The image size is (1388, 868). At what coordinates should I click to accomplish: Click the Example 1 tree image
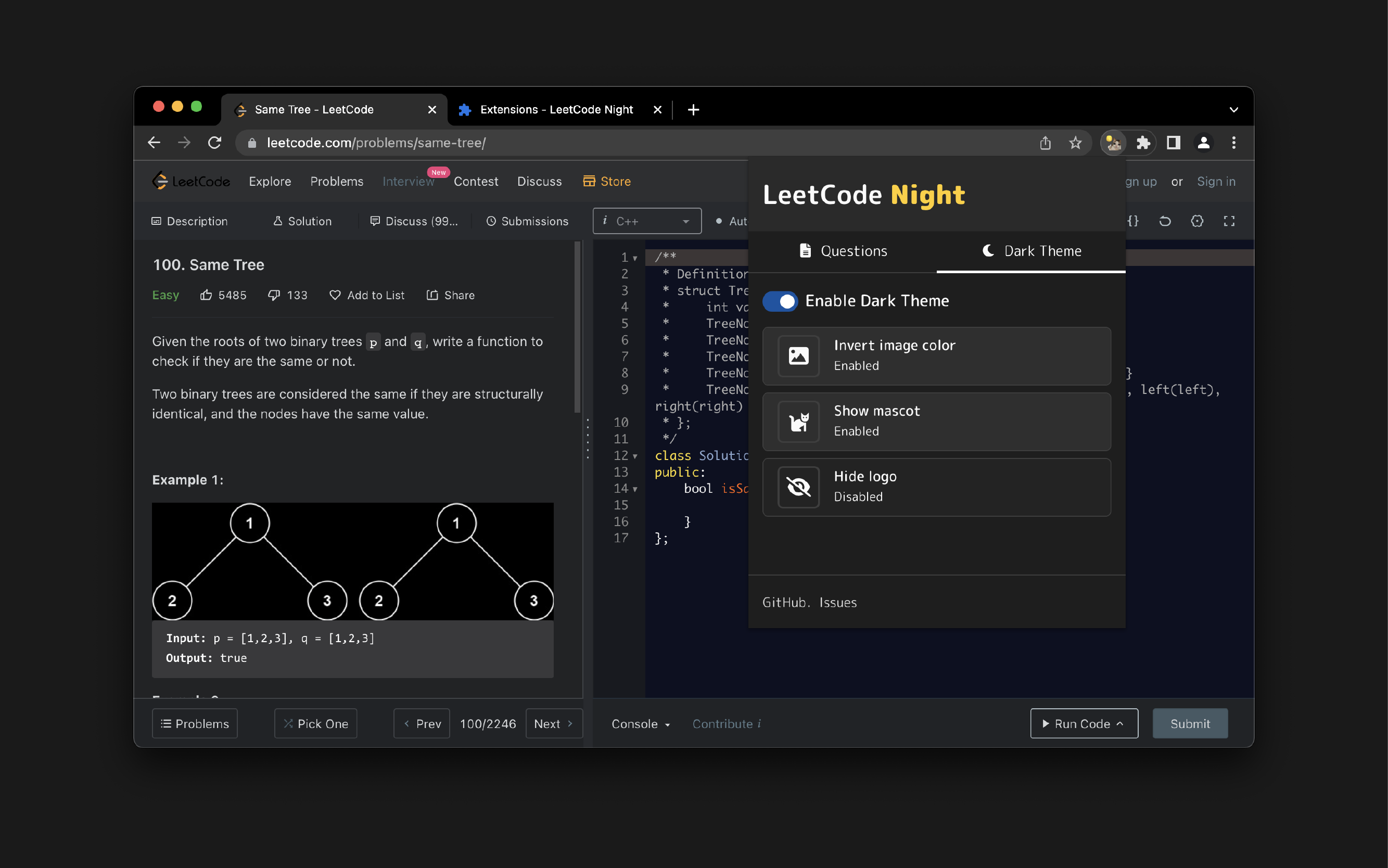pyautogui.click(x=352, y=561)
